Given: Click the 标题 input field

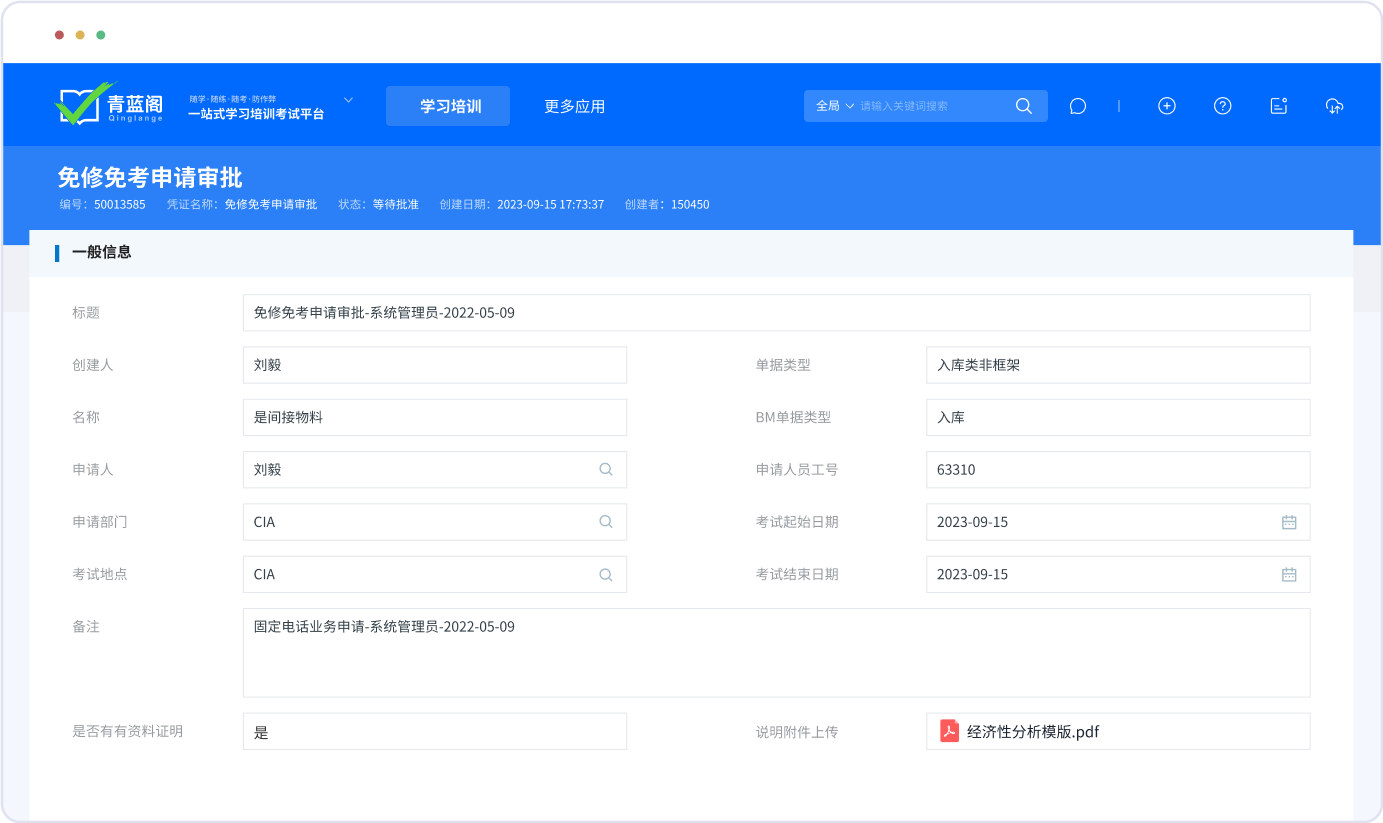Looking at the screenshot, I should (x=775, y=313).
